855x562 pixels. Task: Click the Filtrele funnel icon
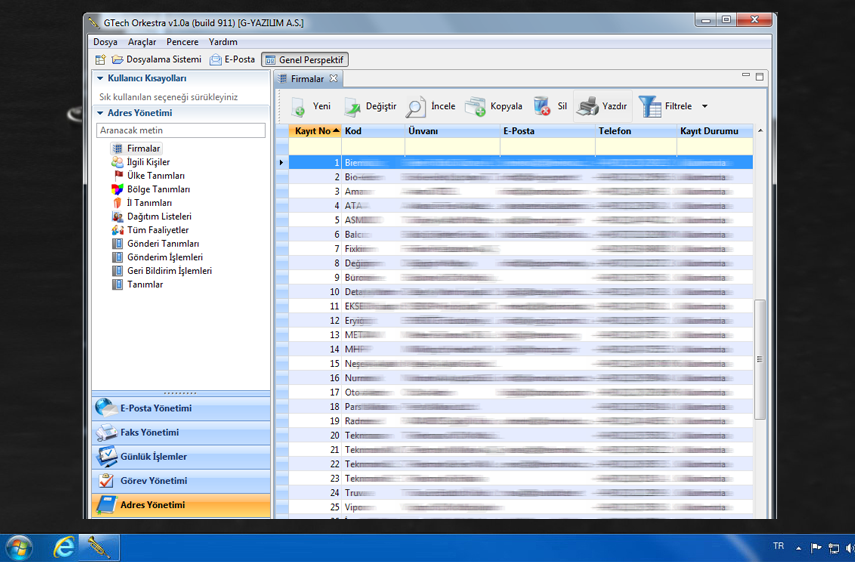point(650,106)
